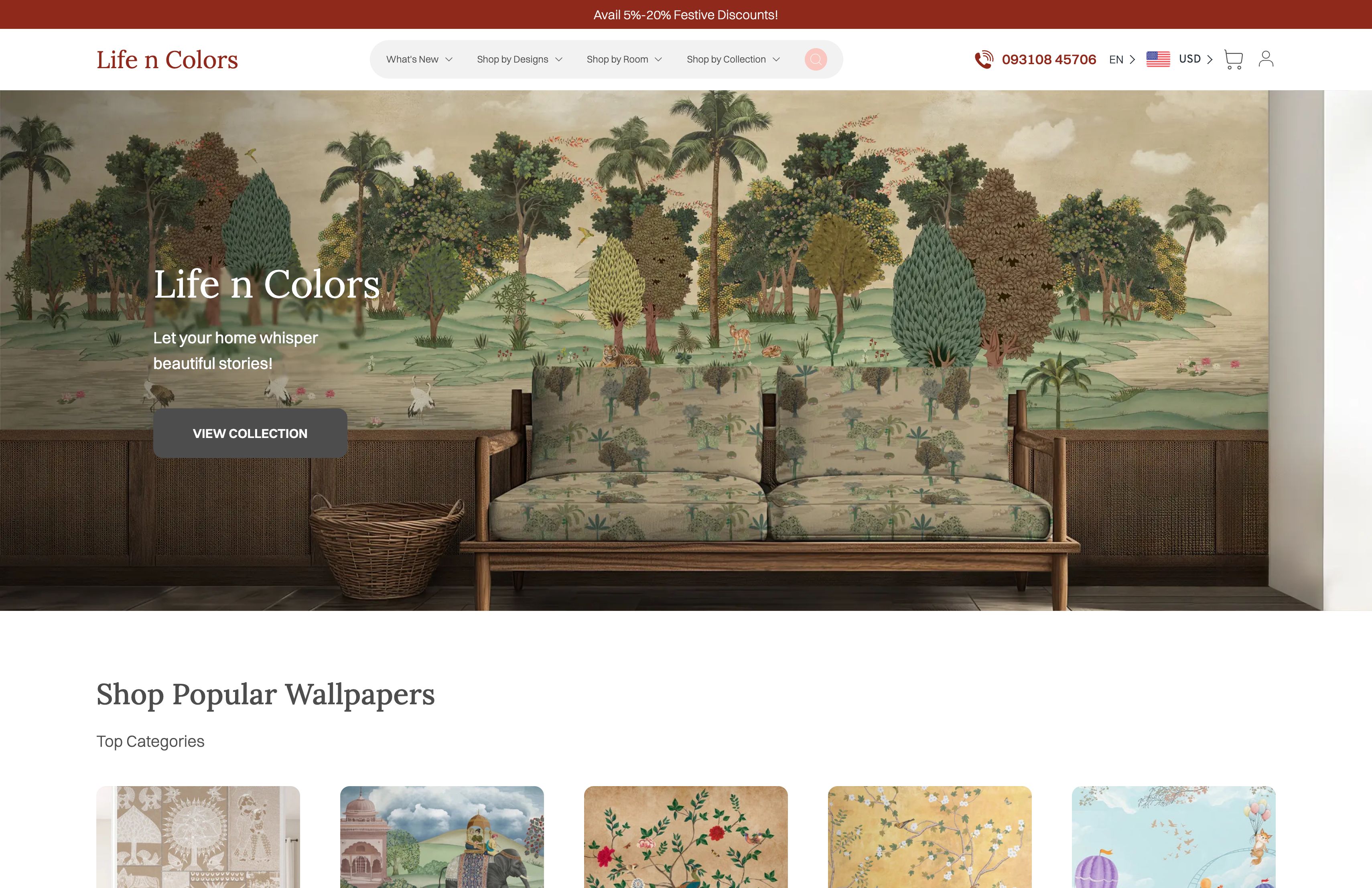Screen dimensions: 1372x888
Task: Click the VIEW COLLECTION button
Action: pos(250,433)
